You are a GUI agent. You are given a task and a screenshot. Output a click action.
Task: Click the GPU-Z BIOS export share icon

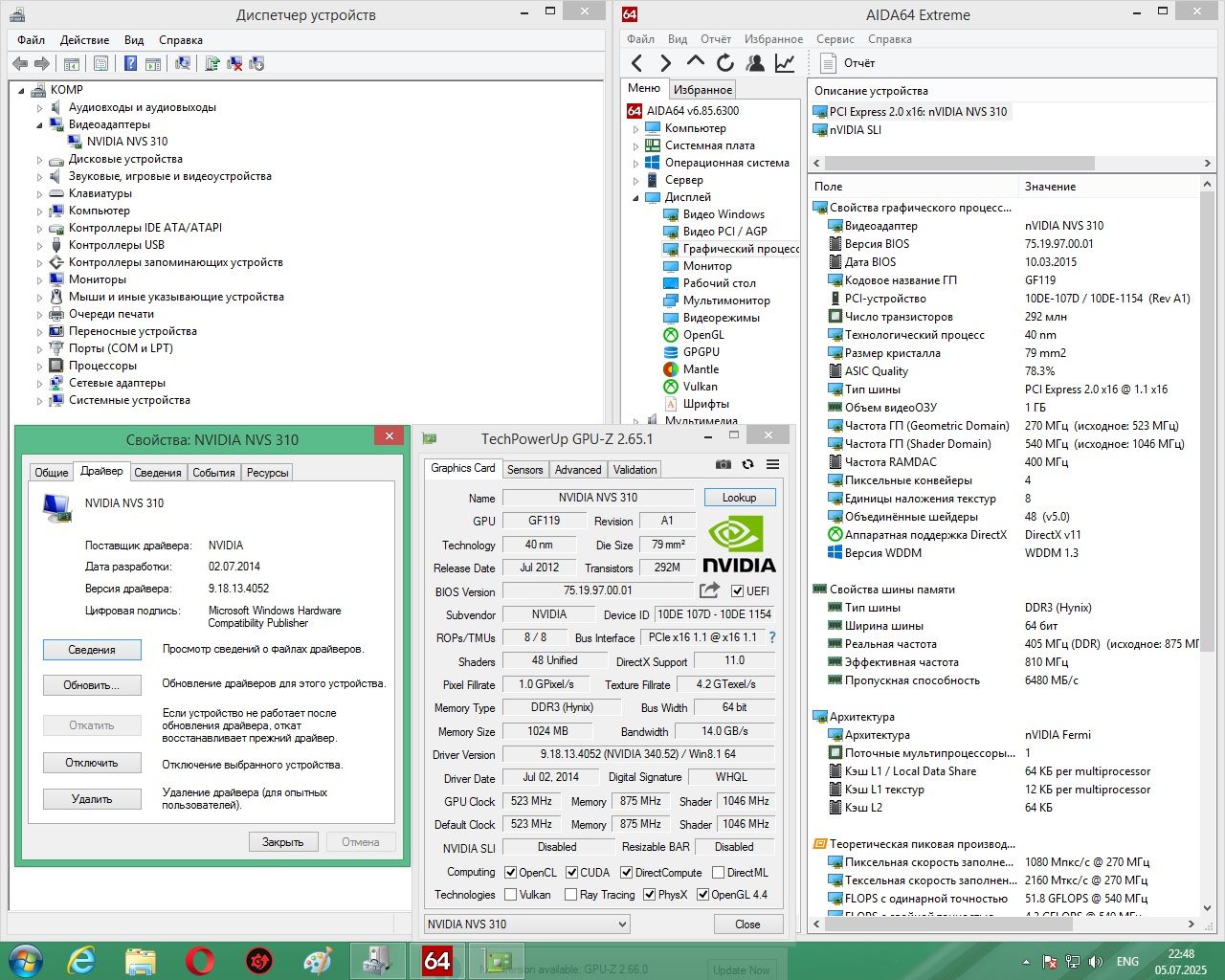point(709,590)
